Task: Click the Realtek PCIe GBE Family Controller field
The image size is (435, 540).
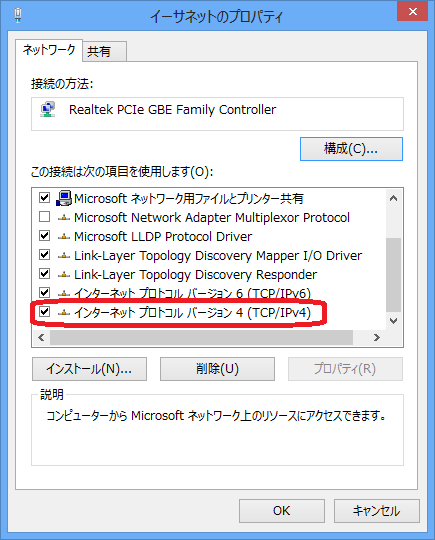Action: (217, 114)
